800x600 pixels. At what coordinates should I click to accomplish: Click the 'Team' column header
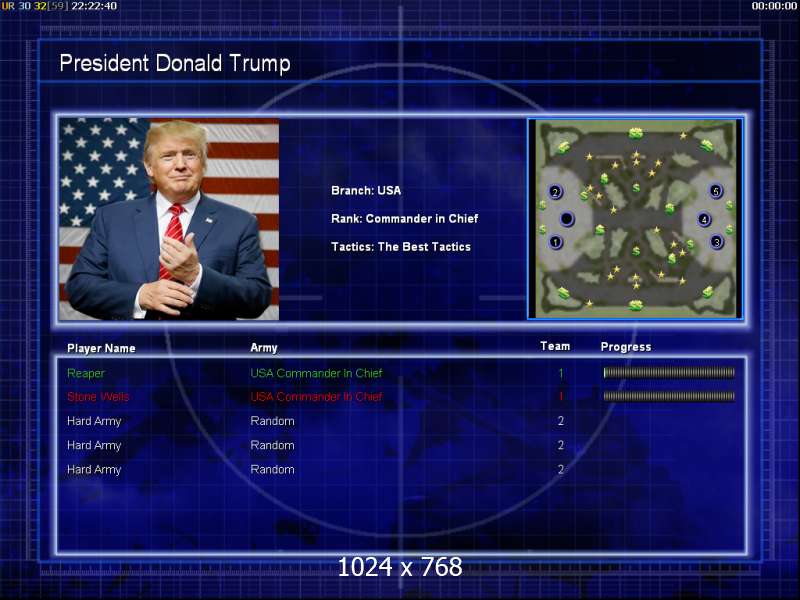pos(555,346)
